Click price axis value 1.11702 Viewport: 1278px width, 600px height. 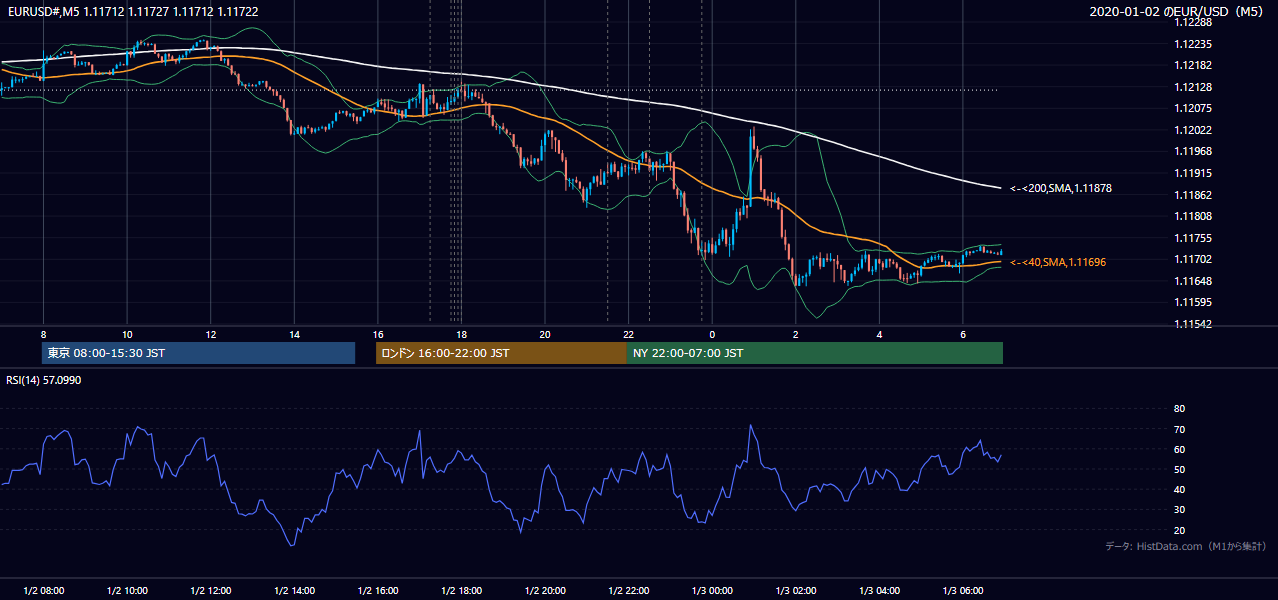coord(1194,259)
